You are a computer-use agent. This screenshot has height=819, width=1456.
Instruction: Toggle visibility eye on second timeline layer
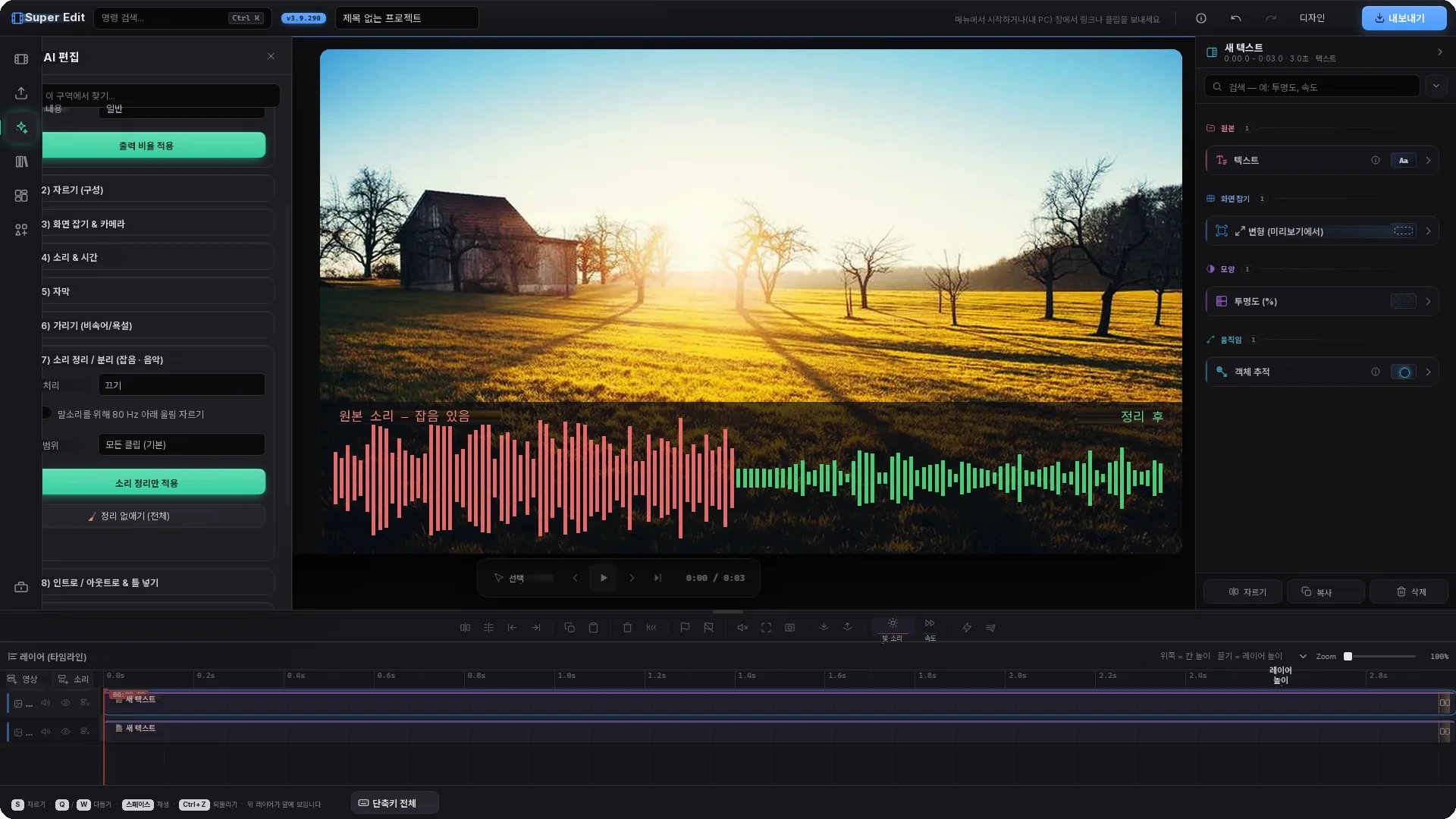(x=65, y=732)
